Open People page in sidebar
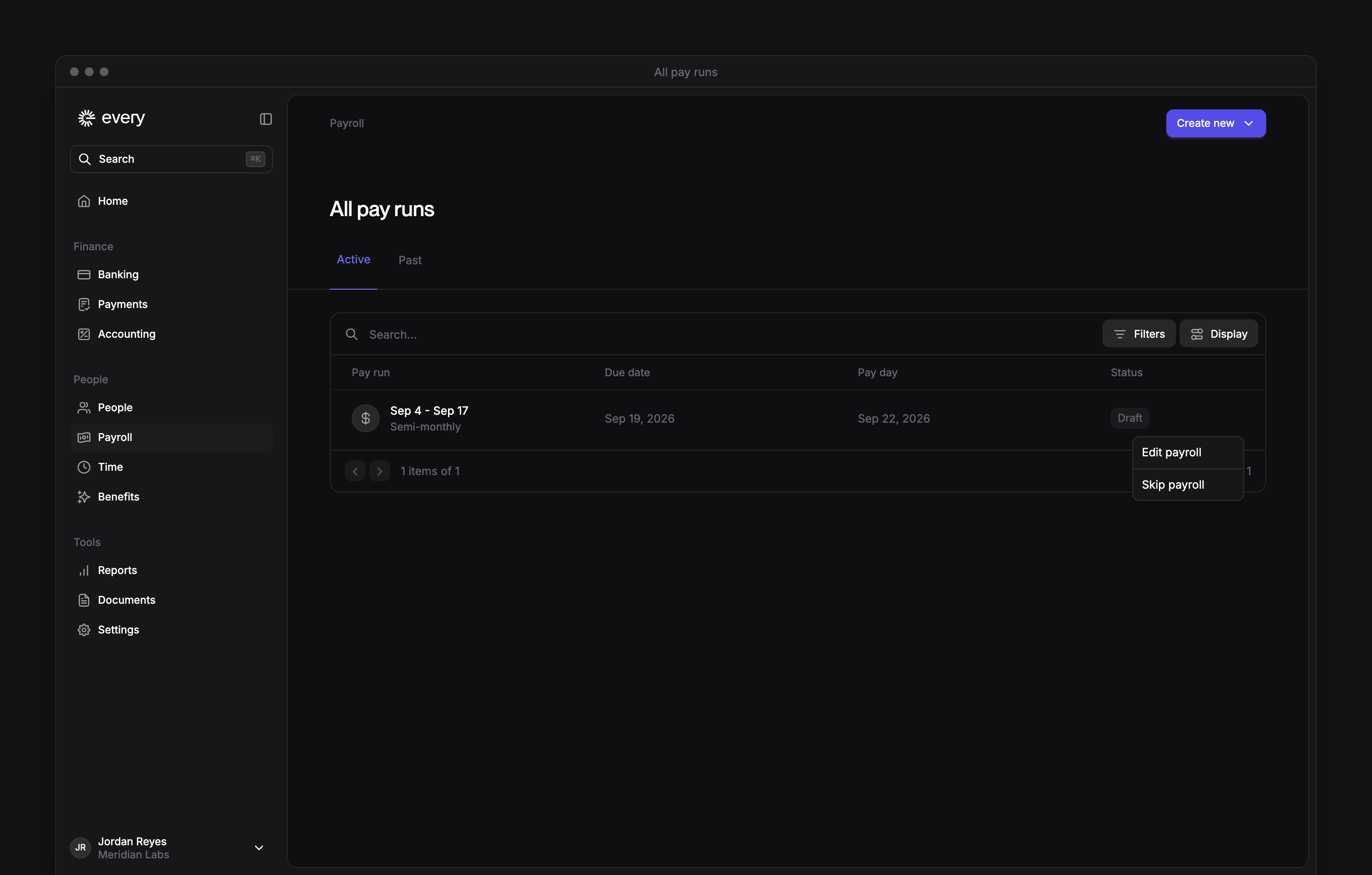 (171, 407)
